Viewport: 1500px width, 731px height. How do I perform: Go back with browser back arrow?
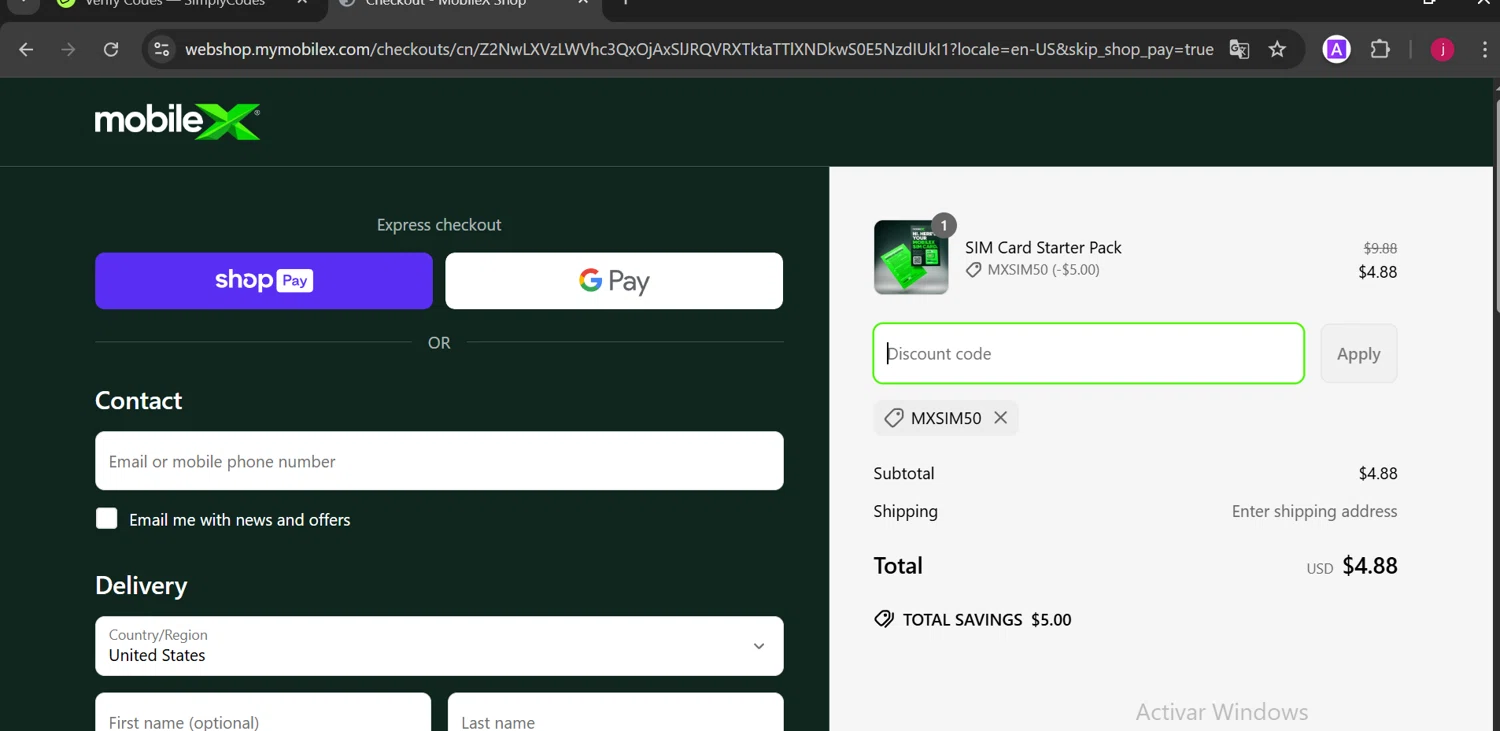click(26, 49)
